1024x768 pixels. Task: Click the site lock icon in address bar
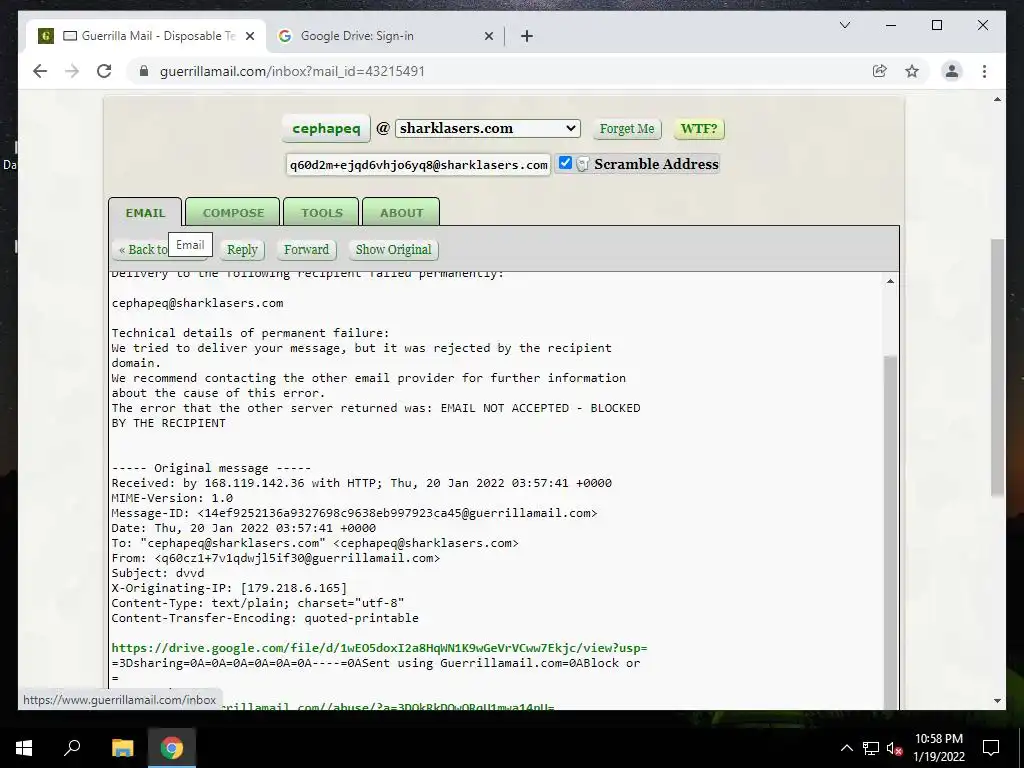(x=144, y=71)
